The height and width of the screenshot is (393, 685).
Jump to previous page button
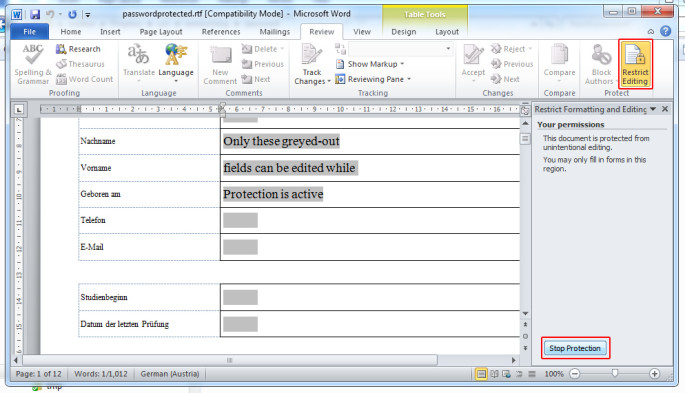[x=525, y=324]
